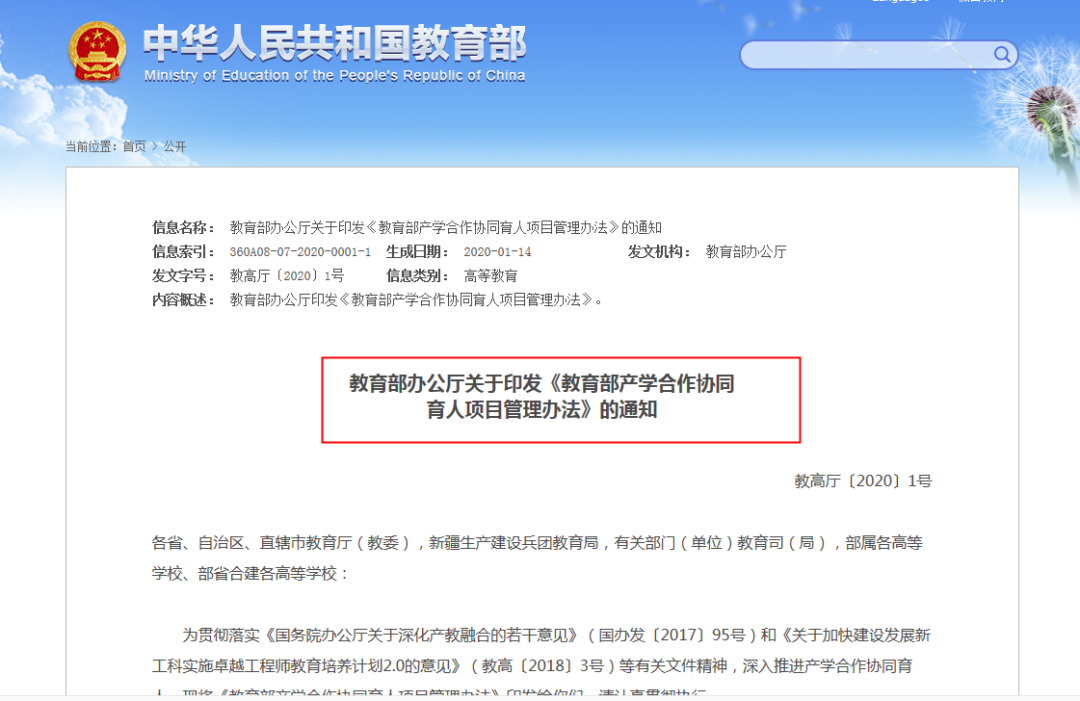This screenshot has width=1080, height=701.
Task: Click right-aligned 教高厅〔2020〕1号 below headline
Action: pyautogui.click(x=863, y=481)
